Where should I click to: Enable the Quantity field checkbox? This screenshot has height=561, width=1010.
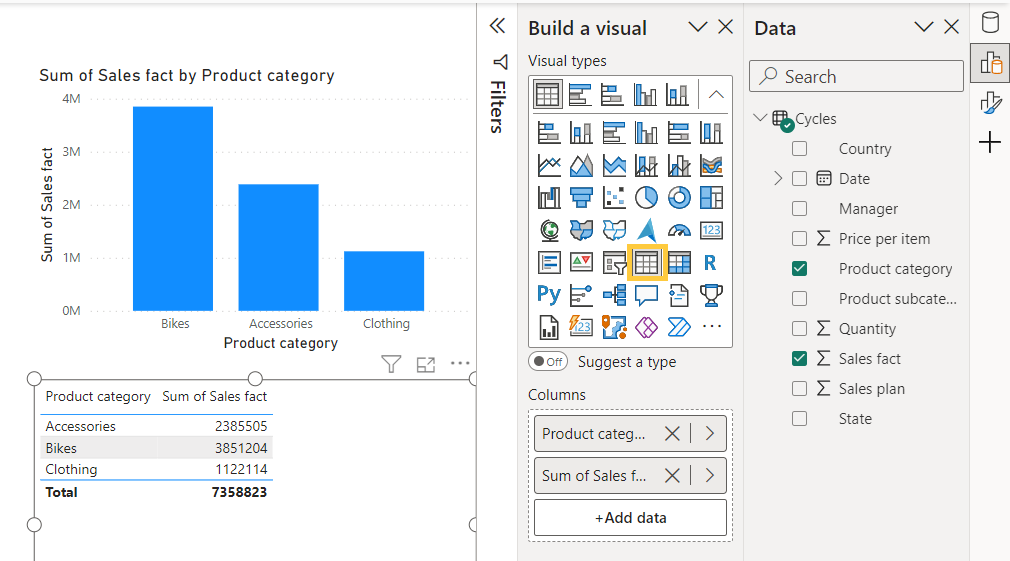pyautogui.click(x=799, y=329)
